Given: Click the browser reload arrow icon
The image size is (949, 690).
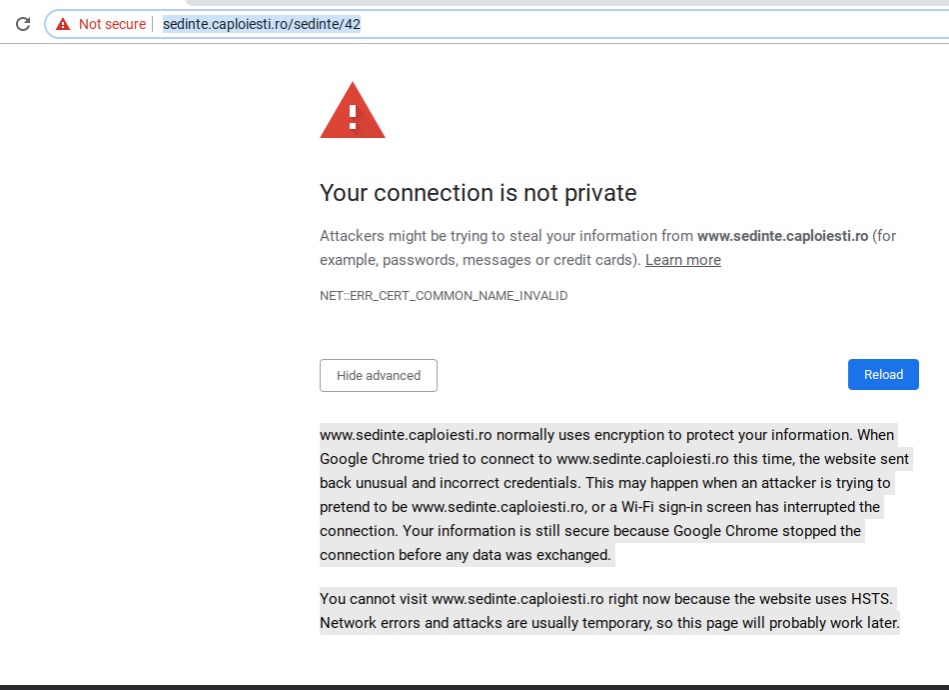Looking at the screenshot, I should [23, 24].
